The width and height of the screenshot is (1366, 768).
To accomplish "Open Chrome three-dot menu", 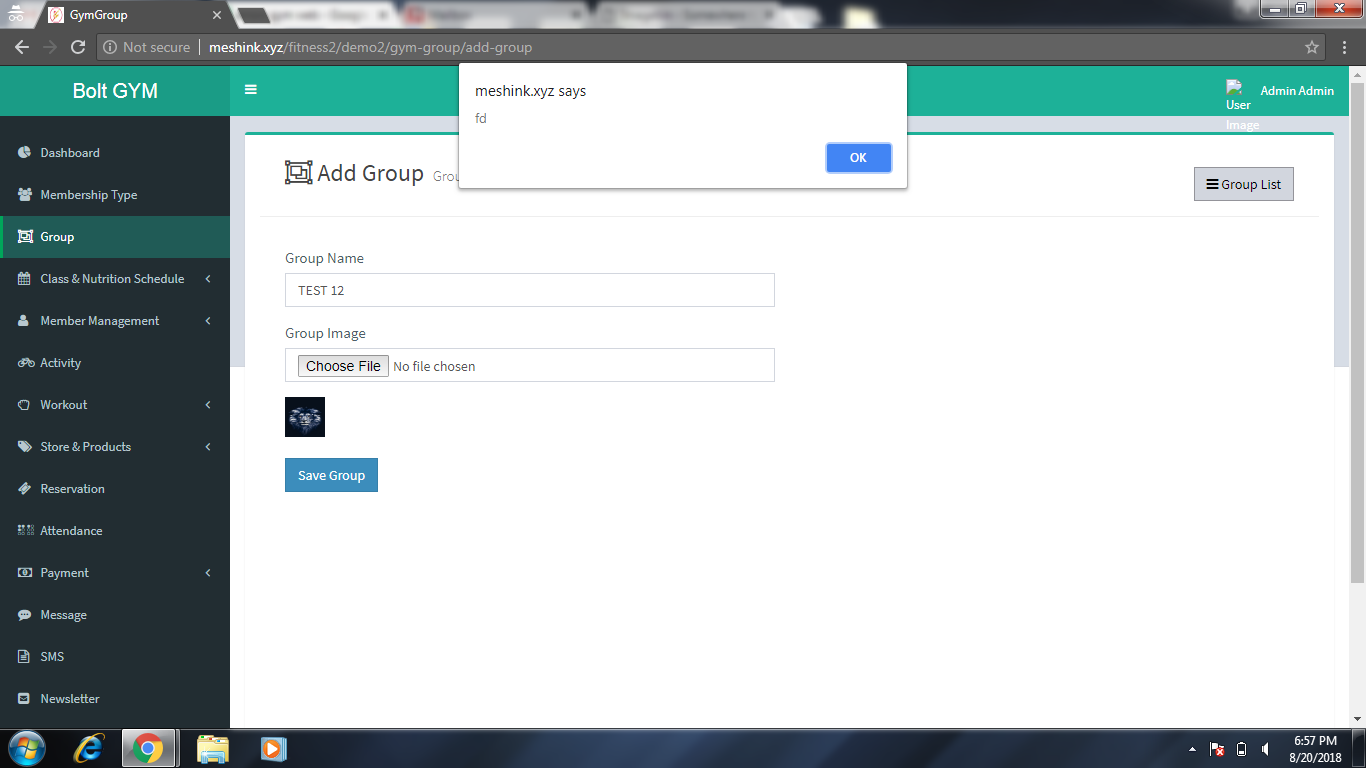I will (x=1345, y=47).
